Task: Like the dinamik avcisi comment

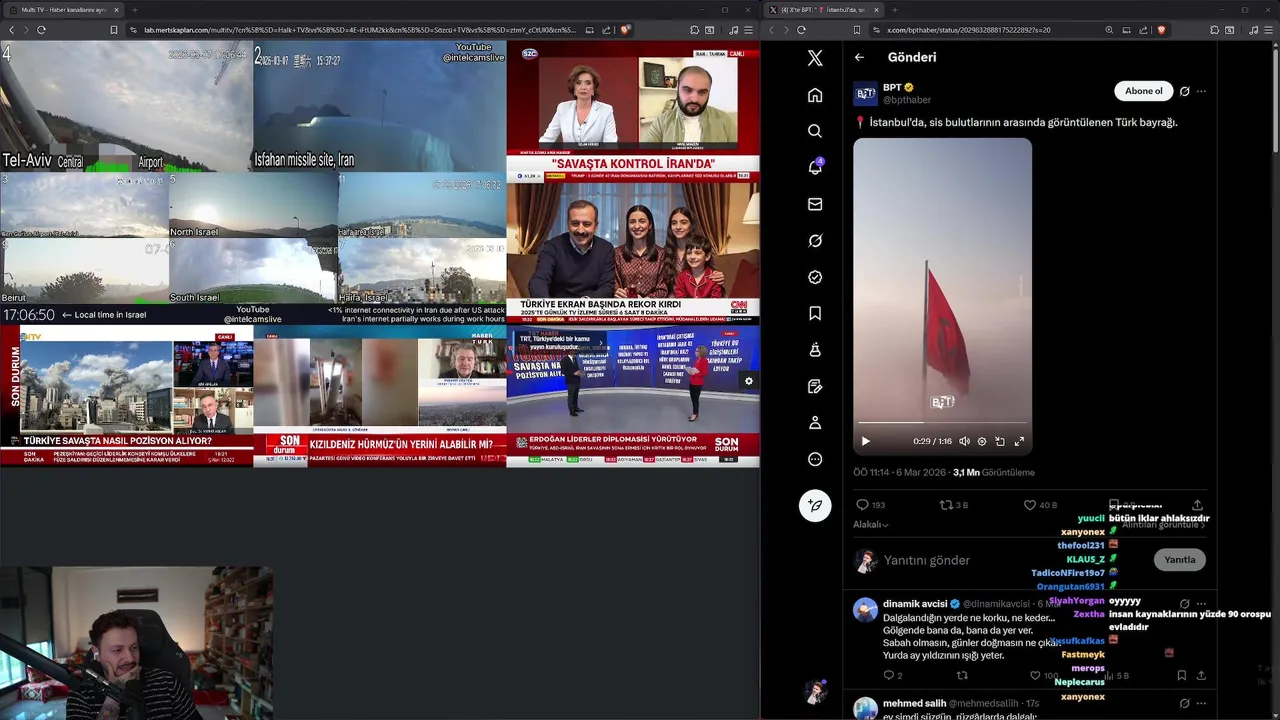Action: [x=1035, y=676]
